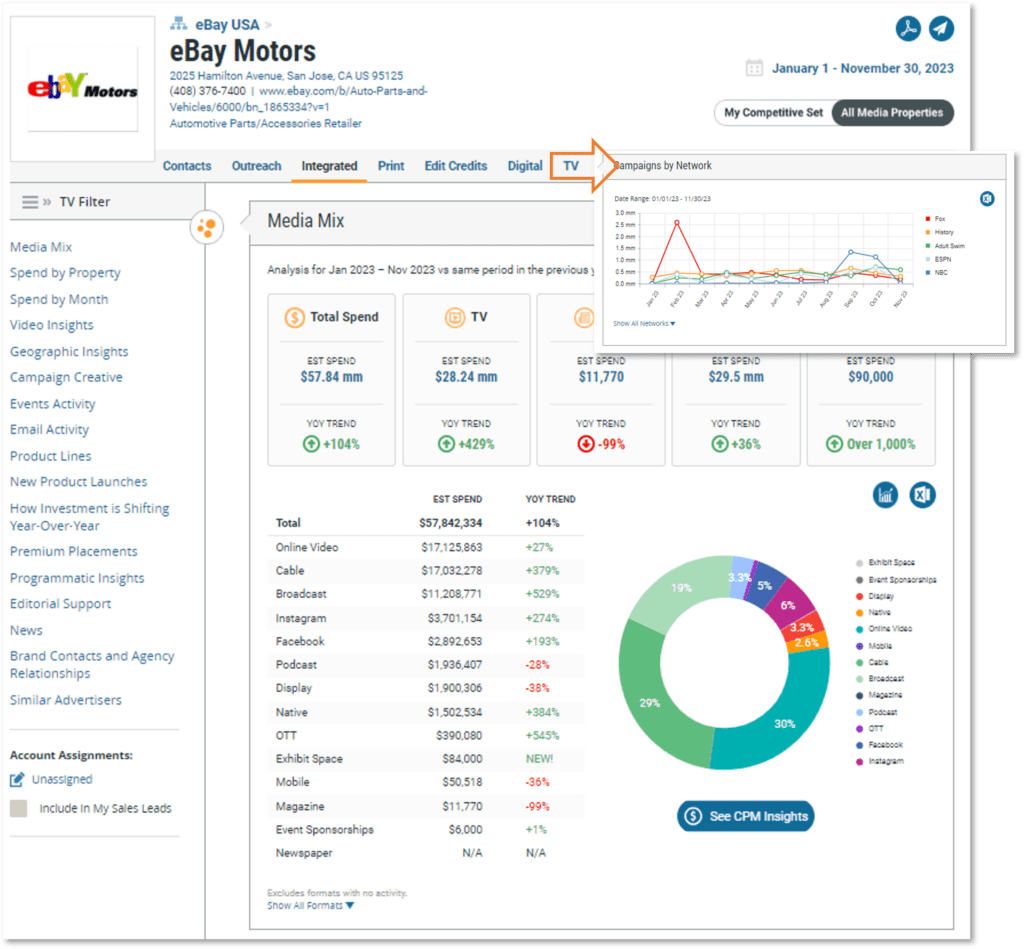Click the Podcast spend value $1,936,407
The width and height of the screenshot is (1024, 949).
coord(455,665)
